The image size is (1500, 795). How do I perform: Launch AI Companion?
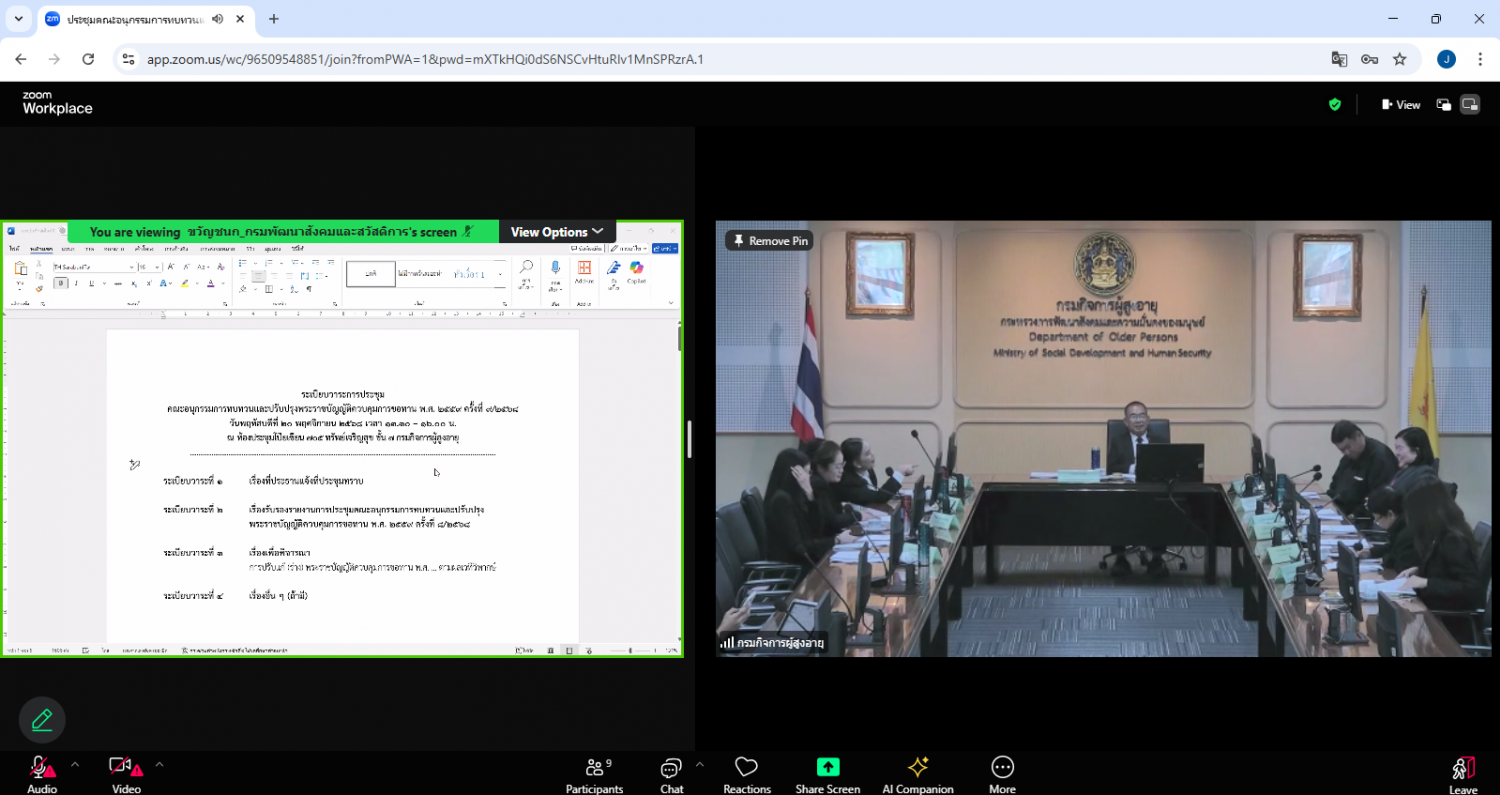coord(917,774)
